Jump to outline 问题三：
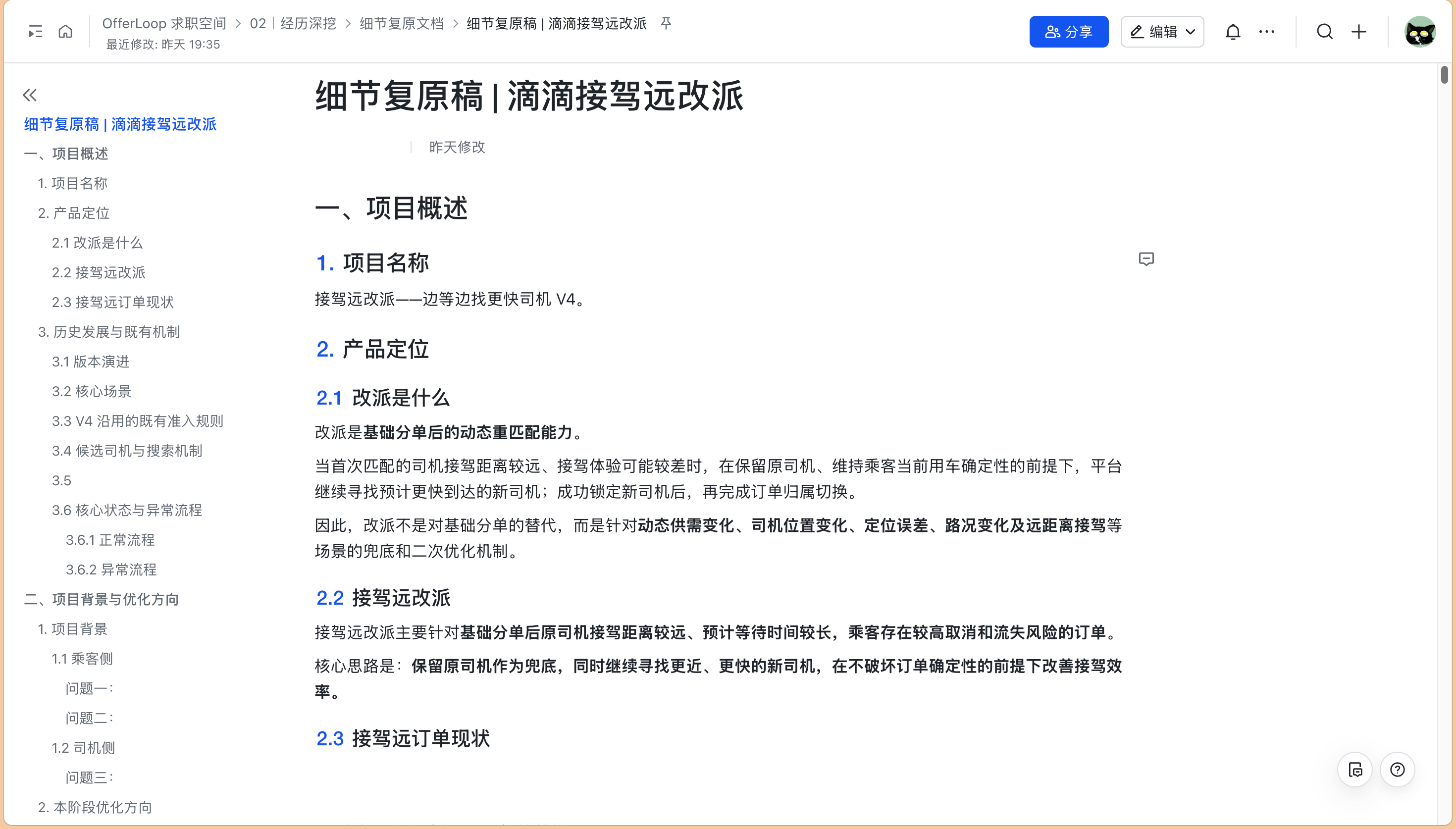 coord(89,777)
